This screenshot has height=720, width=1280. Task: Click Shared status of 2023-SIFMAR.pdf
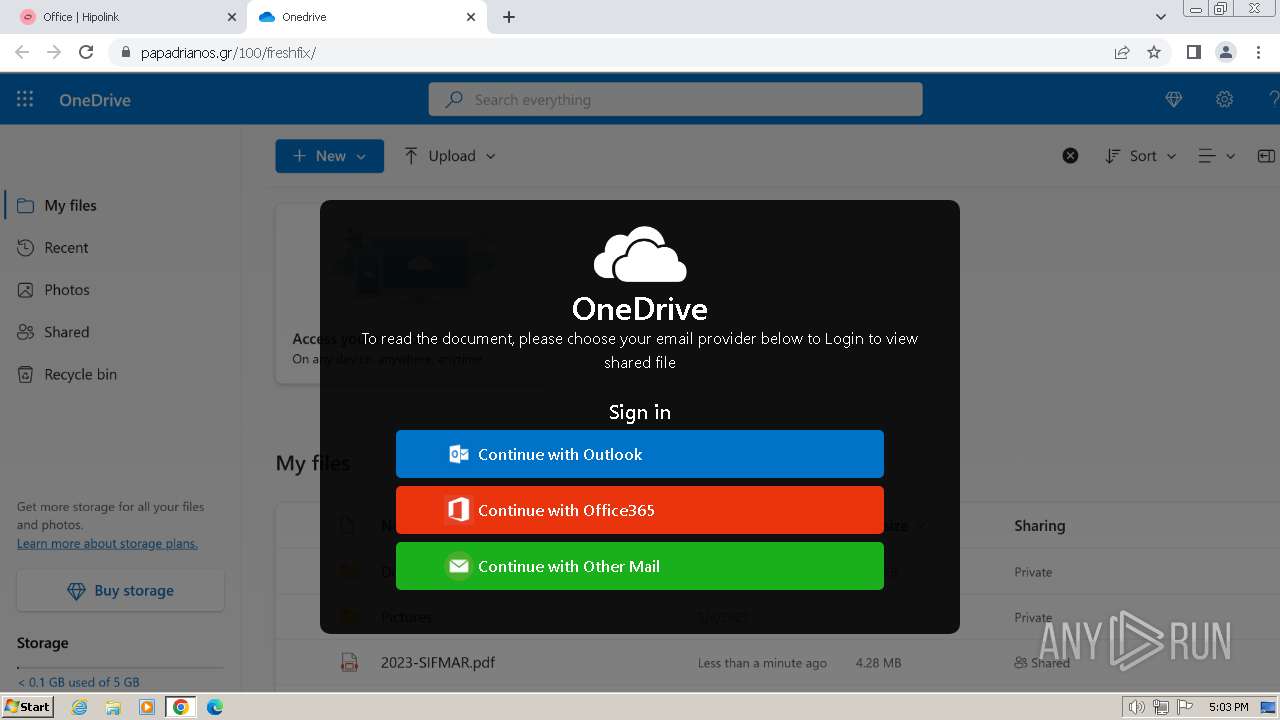pos(1042,662)
